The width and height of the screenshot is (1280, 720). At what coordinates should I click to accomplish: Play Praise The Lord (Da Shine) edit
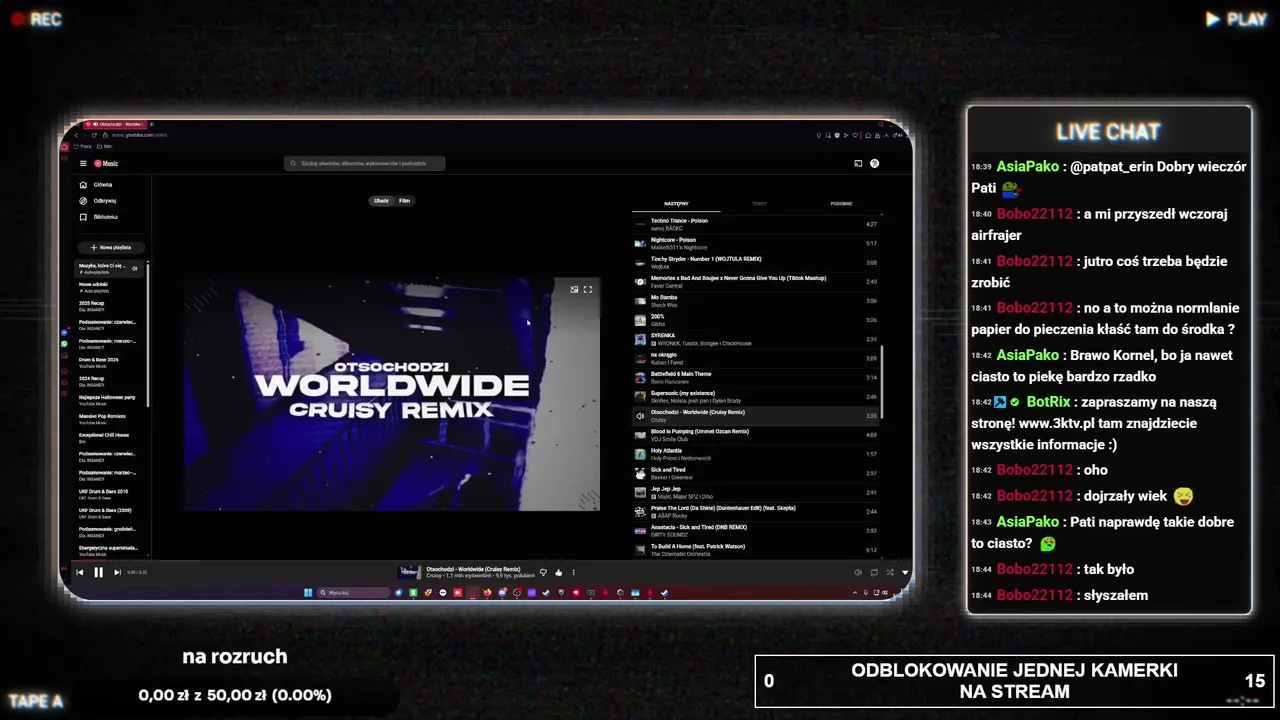pyautogui.click(x=757, y=511)
